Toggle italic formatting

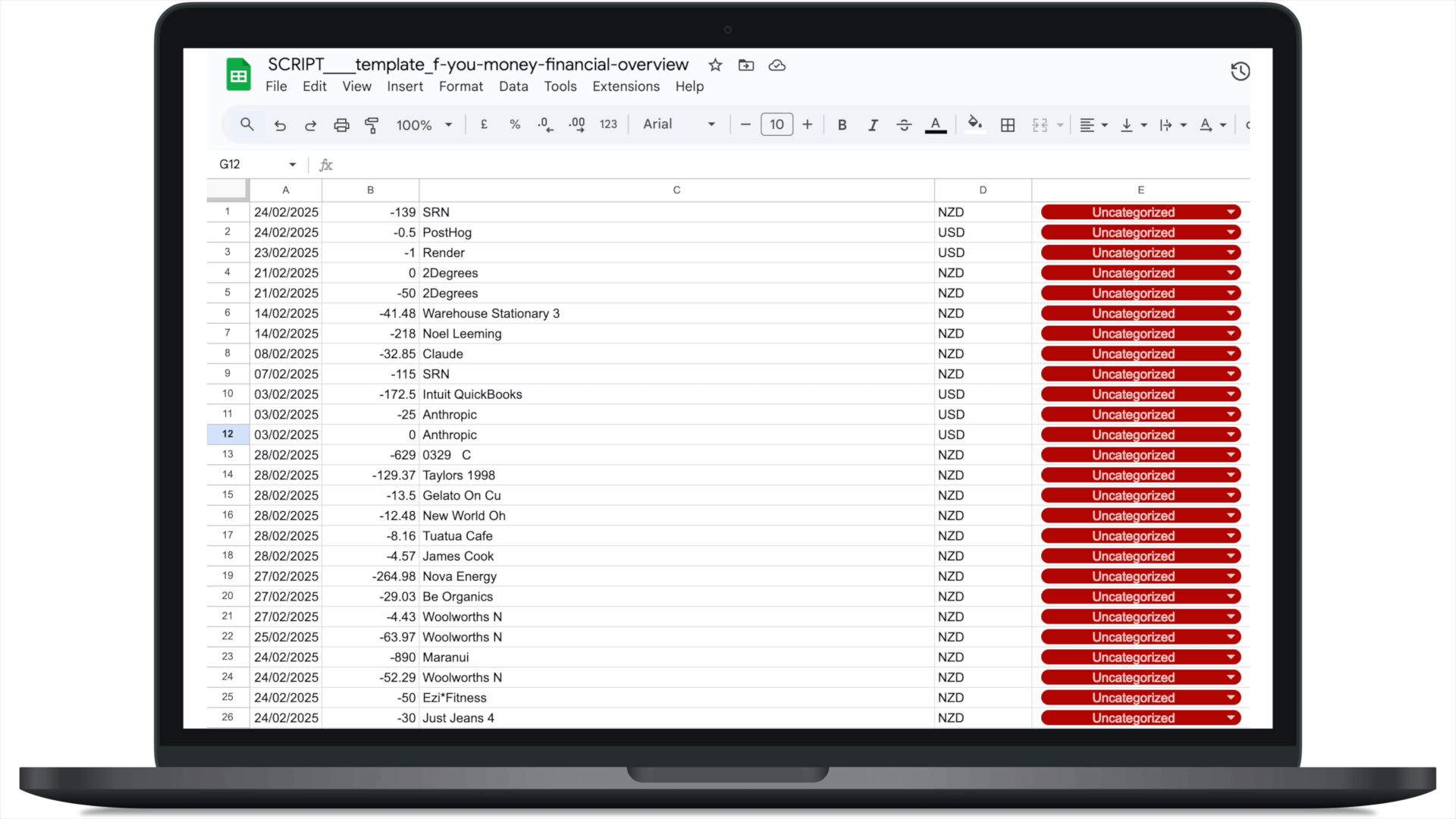coord(873,125)
